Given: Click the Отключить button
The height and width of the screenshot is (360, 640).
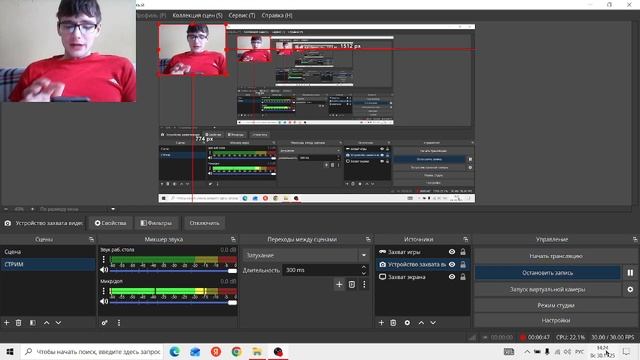Looking at the screenshot, I should [204, 223].
